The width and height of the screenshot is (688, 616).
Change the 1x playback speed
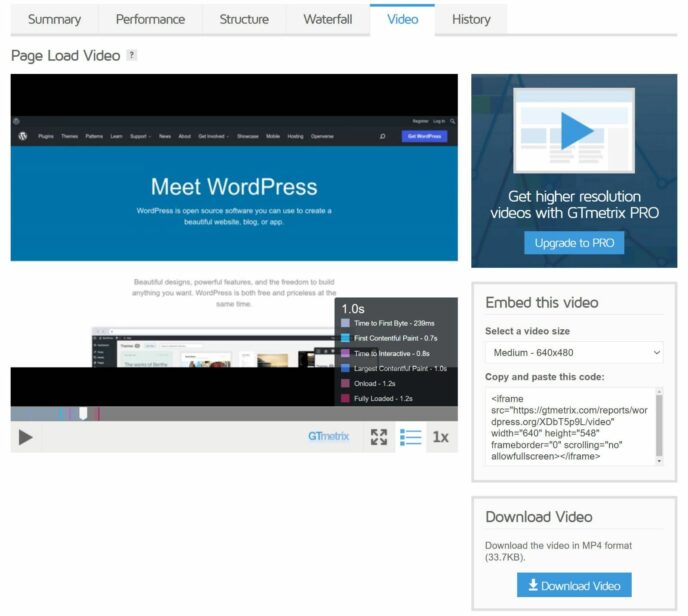441,437
